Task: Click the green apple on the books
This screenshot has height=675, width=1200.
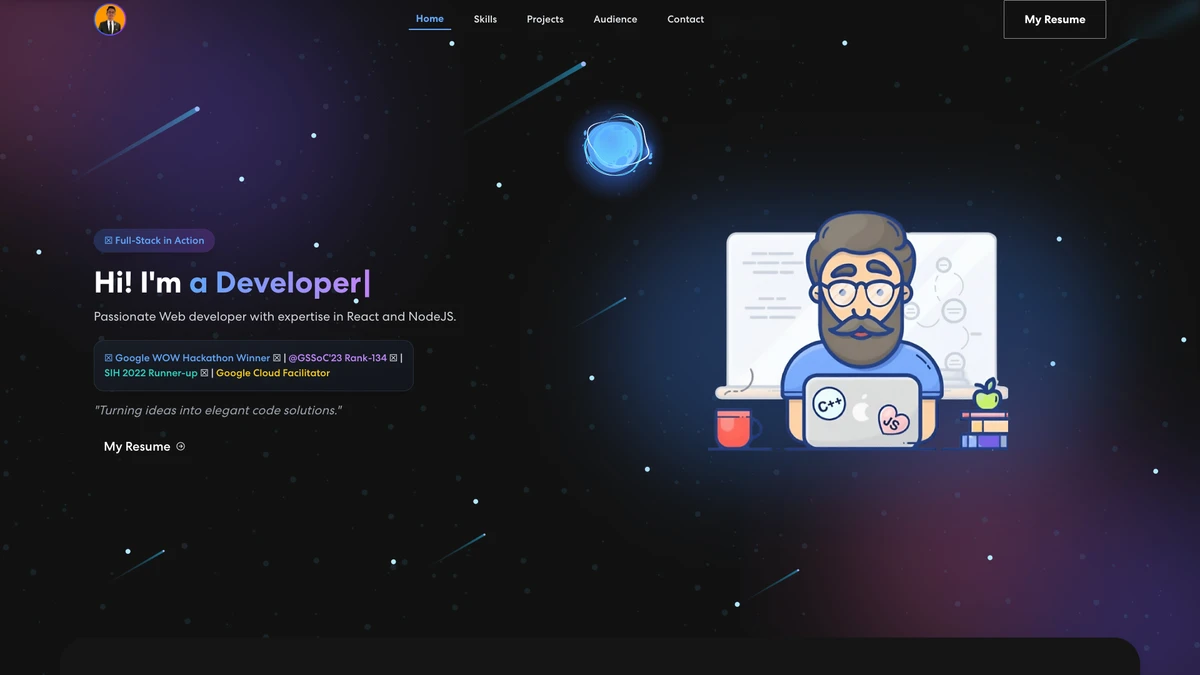Action: 987,395
